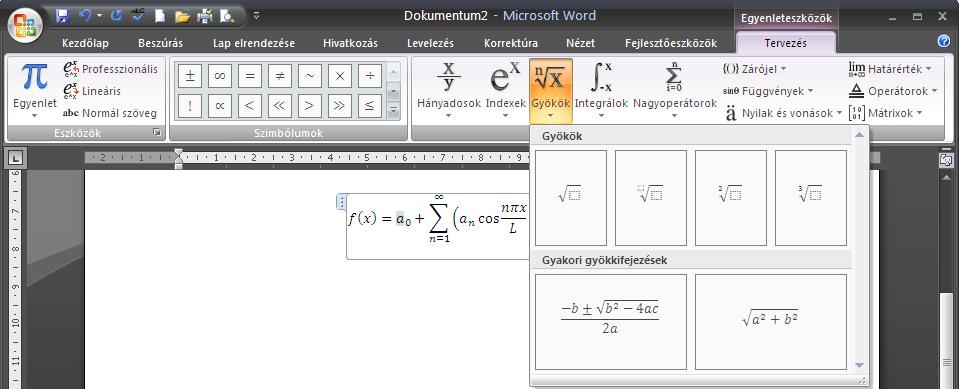The image size is (959, 389).
Task: Switch equation to Lineáris format
Action: coord(92,91)
